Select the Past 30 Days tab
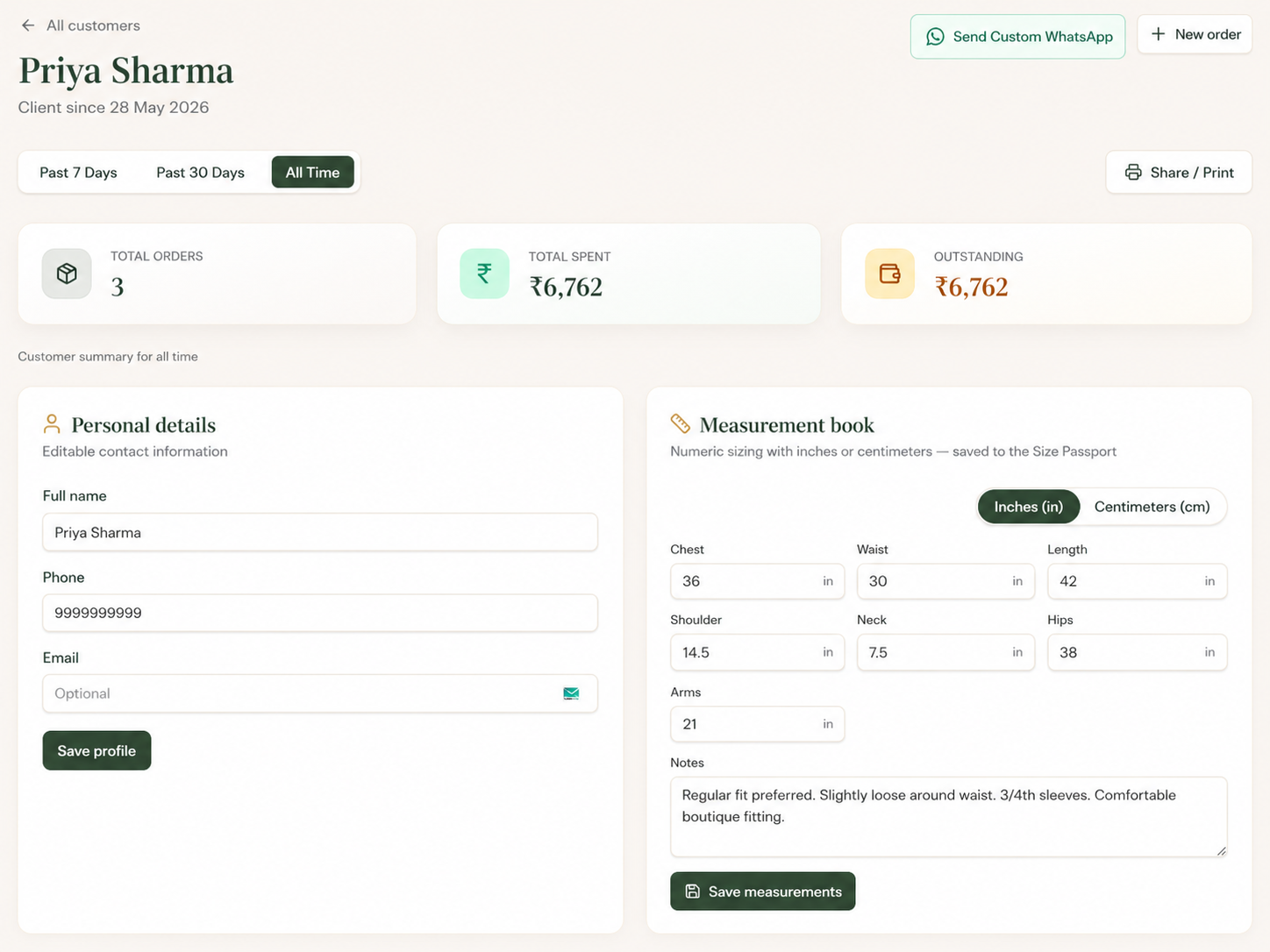The height and width of the screenshot is (952, 1270). click(x=200, y=173)
